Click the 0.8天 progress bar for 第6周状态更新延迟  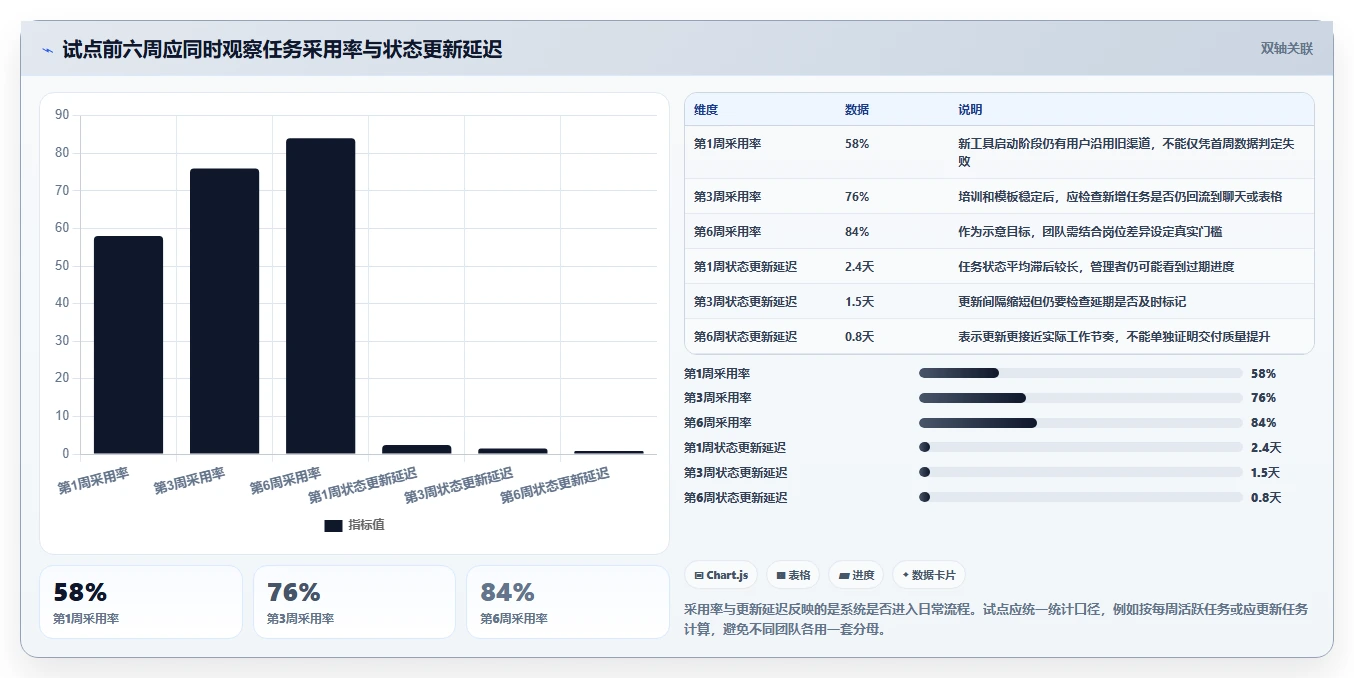tap(1080, 497)
